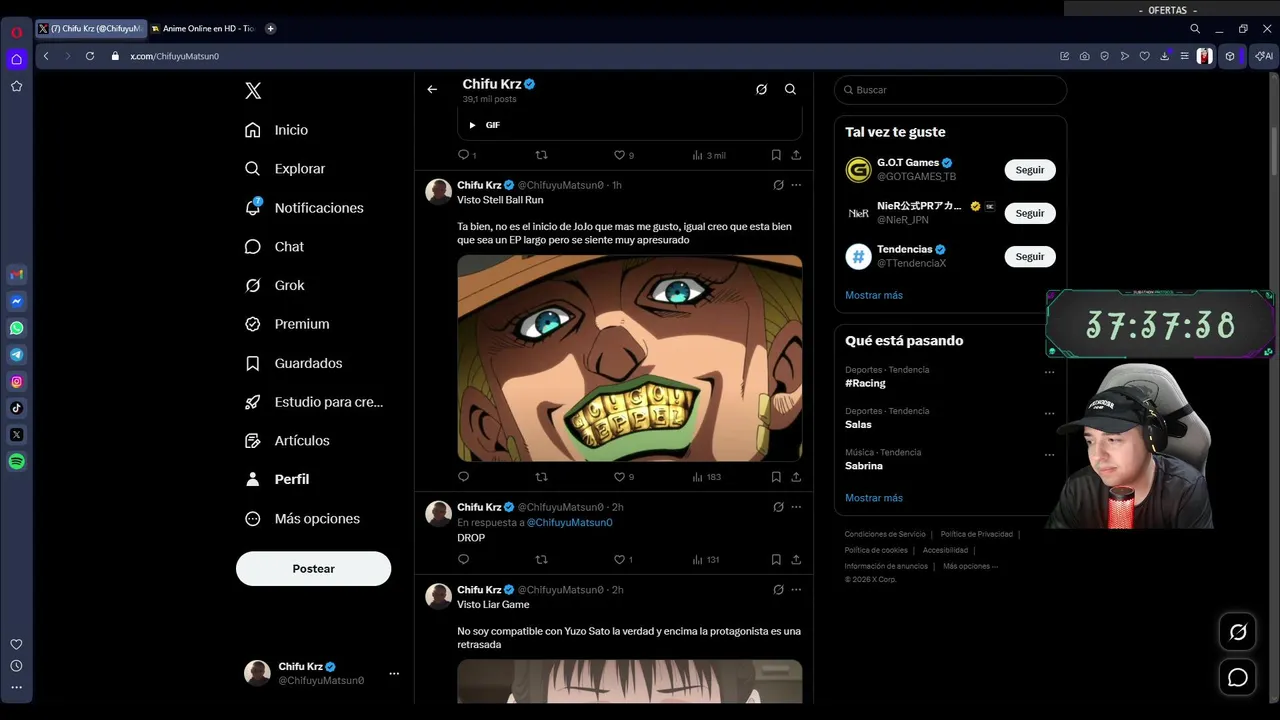Image resolution: width=1280 pixels, height=720 pixels.
Task: Bookmark the DROP post
Action: point(776,560)
